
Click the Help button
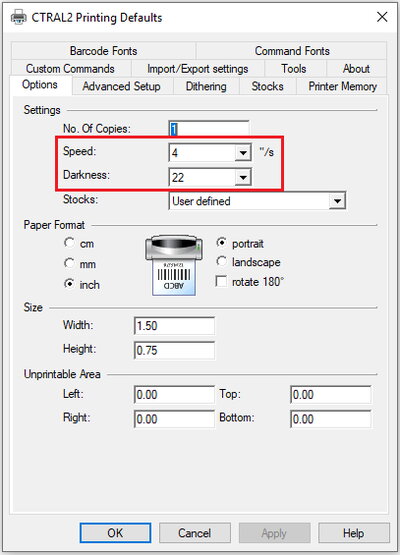(x=354, y=533)
